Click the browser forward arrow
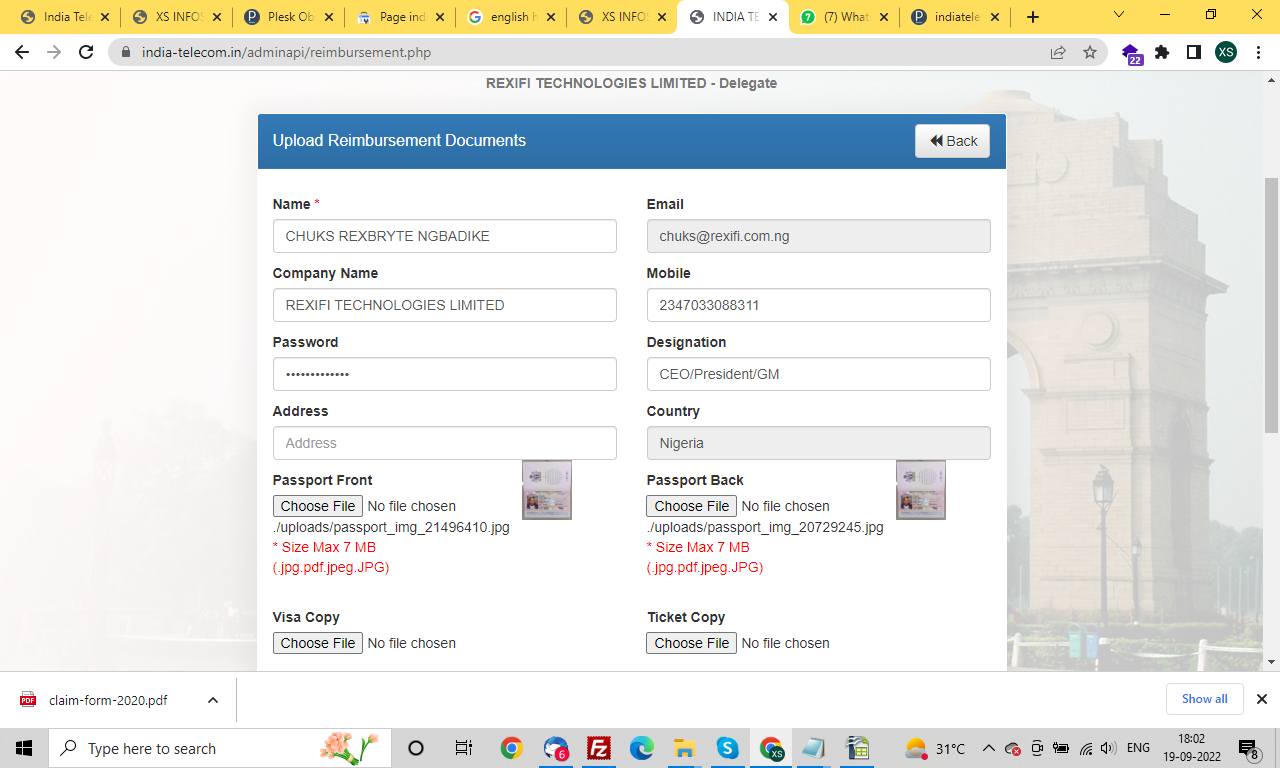Image resolution: width=1280 pixels, height=768 pixels. [54, 52]
